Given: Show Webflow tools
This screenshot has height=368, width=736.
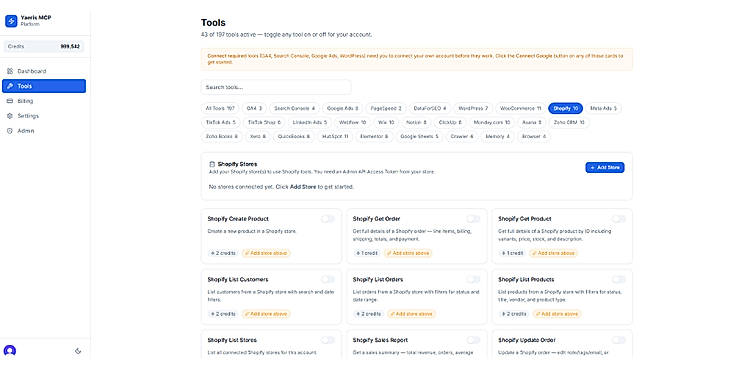Looking at the screenshot, I should pos(352,123).
